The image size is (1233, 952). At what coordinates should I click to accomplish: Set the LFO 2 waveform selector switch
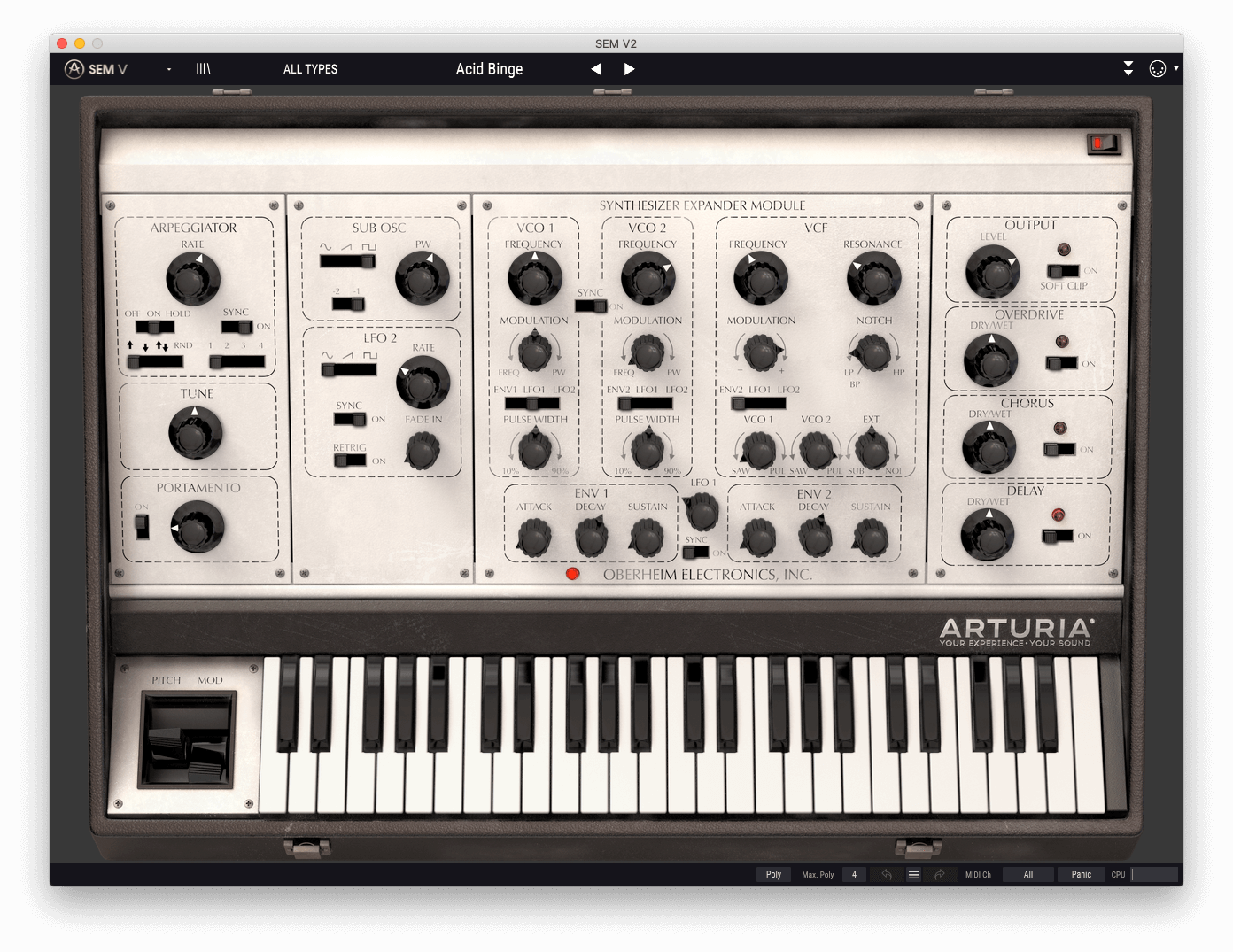(349, 369)
